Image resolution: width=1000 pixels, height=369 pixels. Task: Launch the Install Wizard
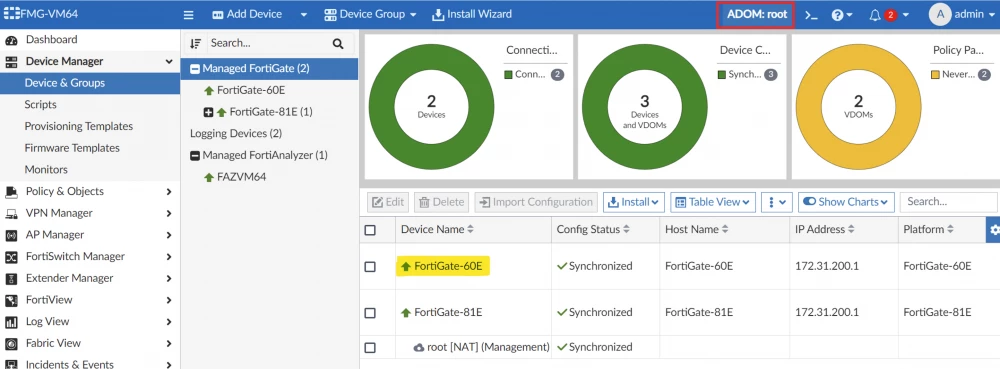click(472, 14)
